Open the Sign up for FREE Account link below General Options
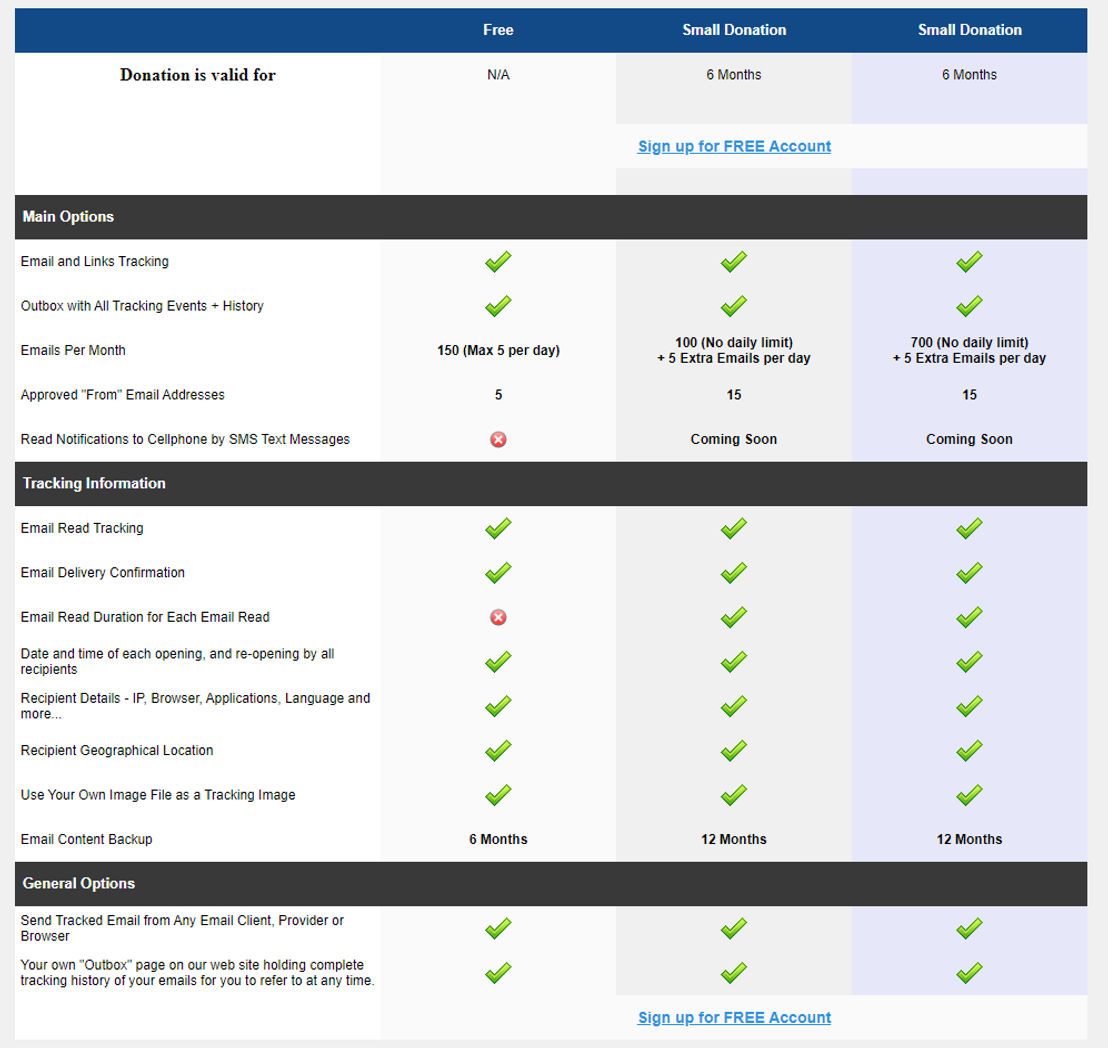 point(734,1018)
